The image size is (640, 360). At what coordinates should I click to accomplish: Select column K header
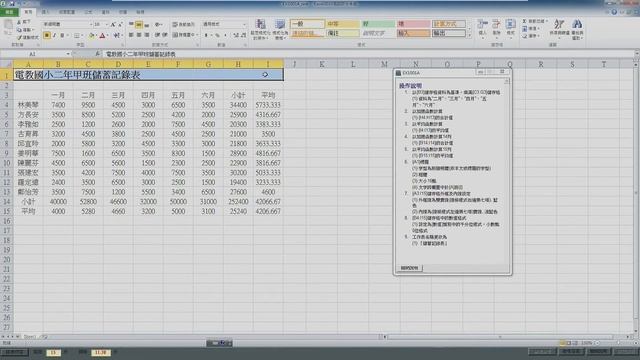pyautogui.click(x=322, y=64)
